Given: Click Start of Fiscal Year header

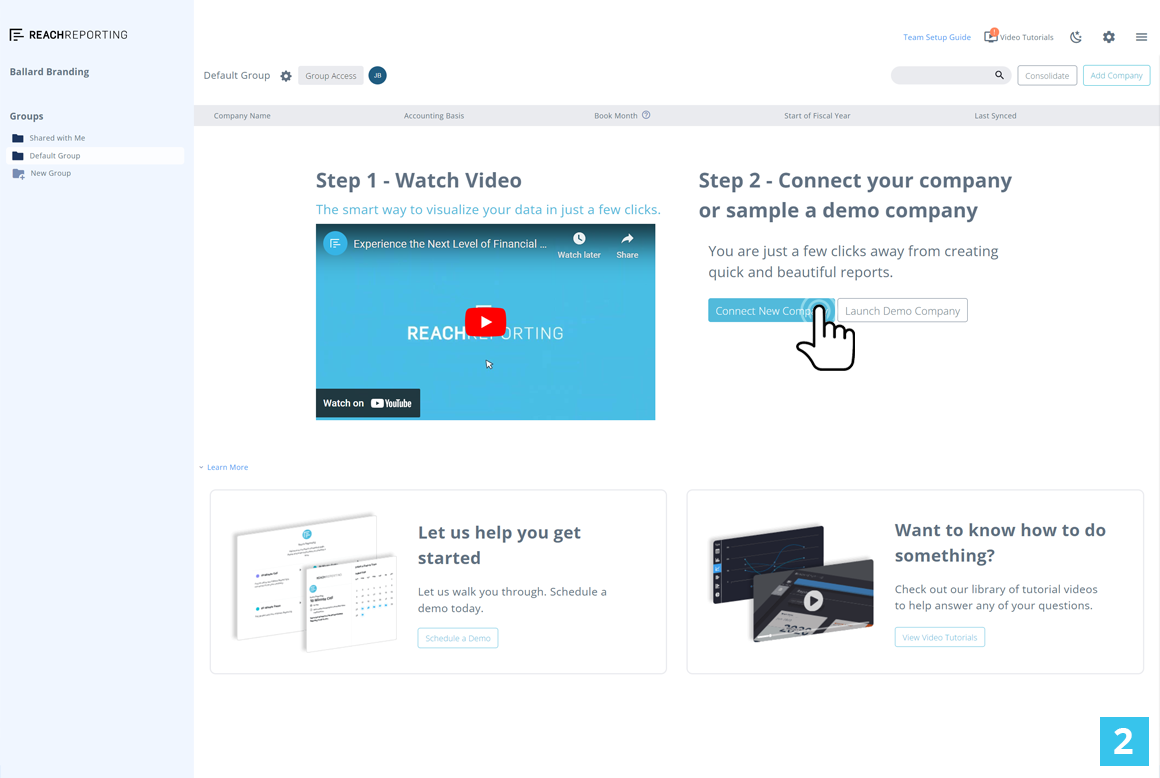Looking at the screenshot, I should (817, 115).
